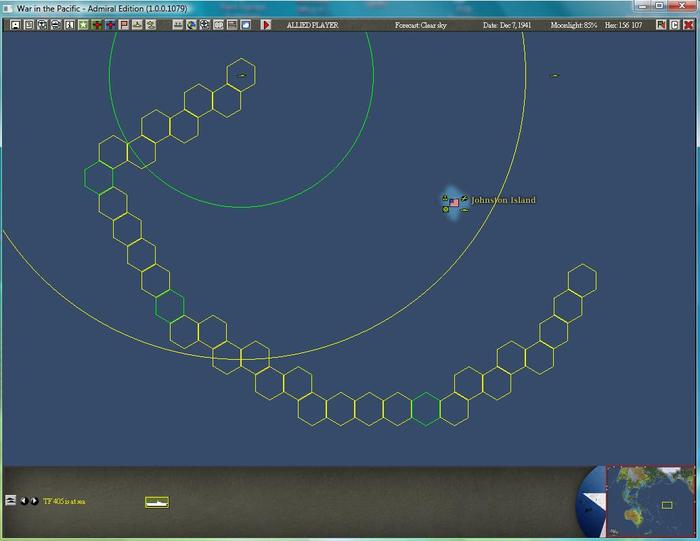This screenshot has height=541, width=700.
Task: Click the R icon in top-right toolbar
Action: coord(661,25)
